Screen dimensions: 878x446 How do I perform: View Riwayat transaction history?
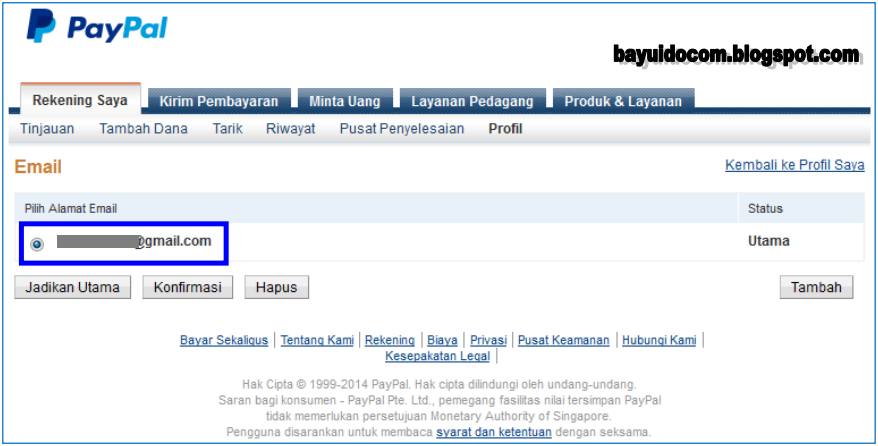291,129
